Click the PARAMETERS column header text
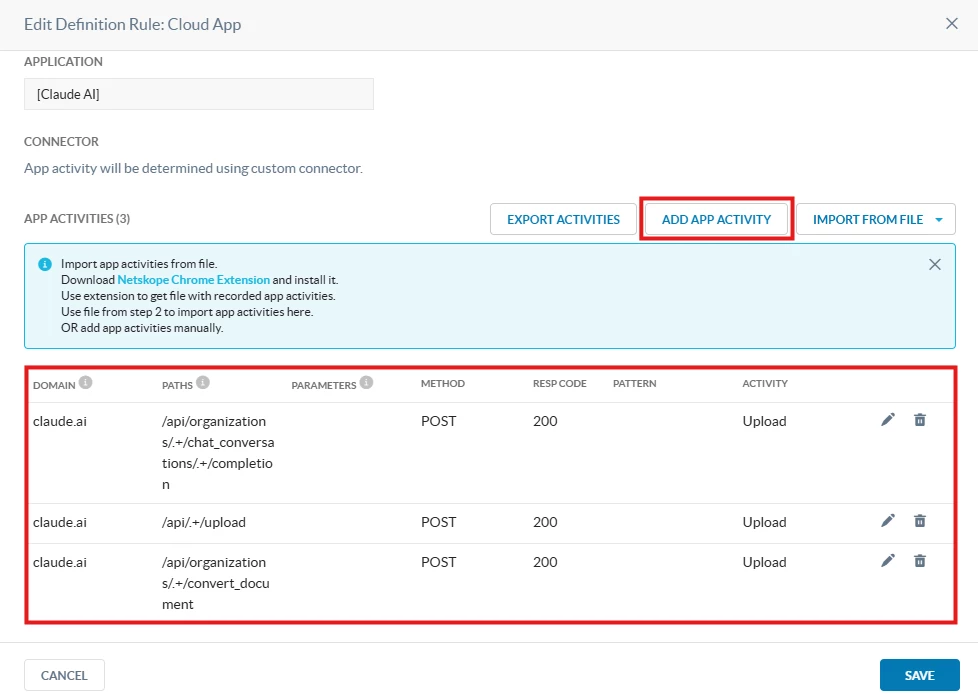Image resolution: width=978 pixels, height=694 pixels. pyautogui.click(x=324, y=385)
